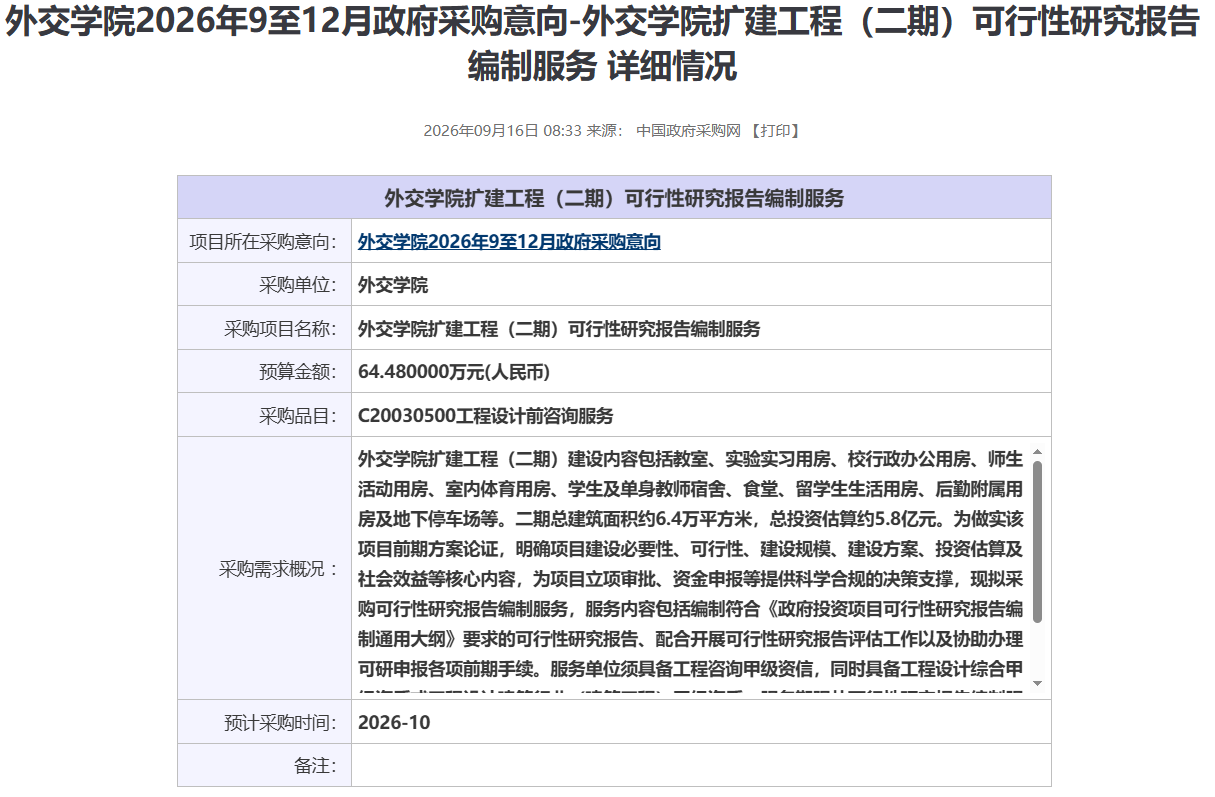Click the 采购需求概况 label cell
Image resolution: width=1215 pixels, height=797 pixels.
pos(264,569)
